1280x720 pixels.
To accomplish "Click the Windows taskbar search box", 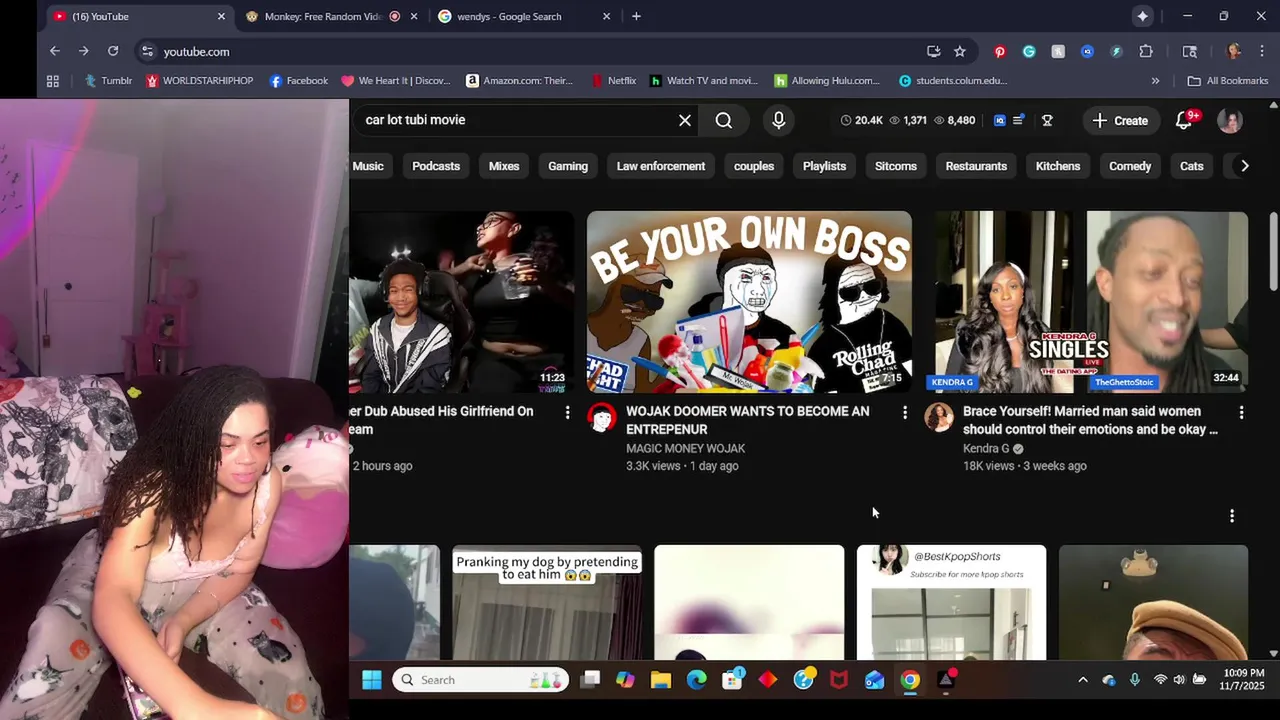I will pos(480,680).
